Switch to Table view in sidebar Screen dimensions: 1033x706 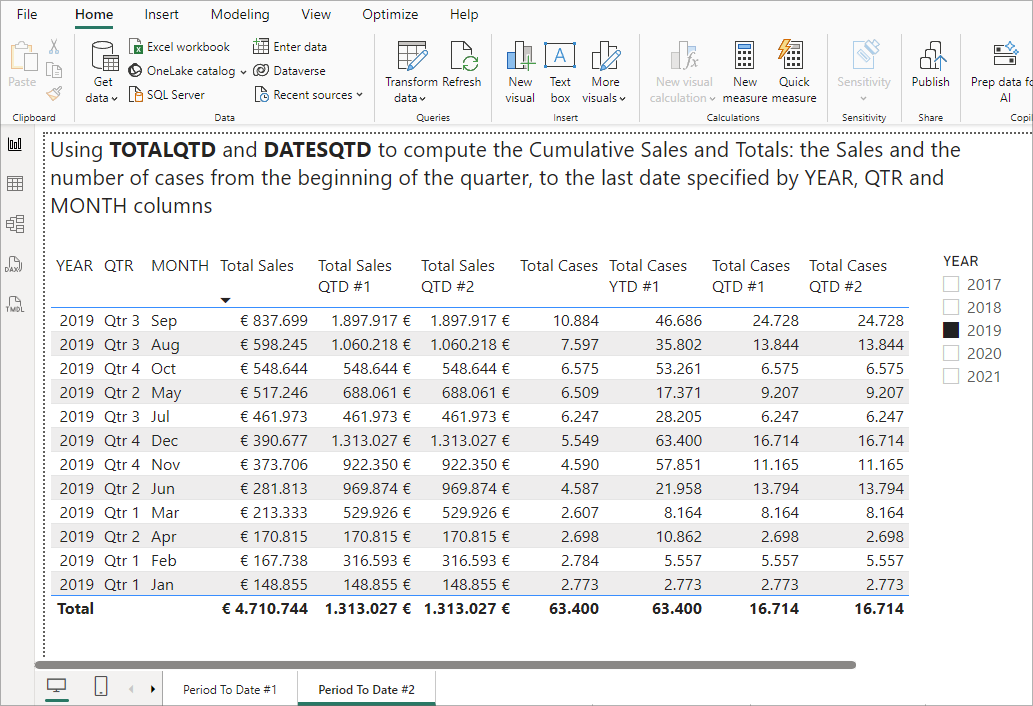click(15, 184)
